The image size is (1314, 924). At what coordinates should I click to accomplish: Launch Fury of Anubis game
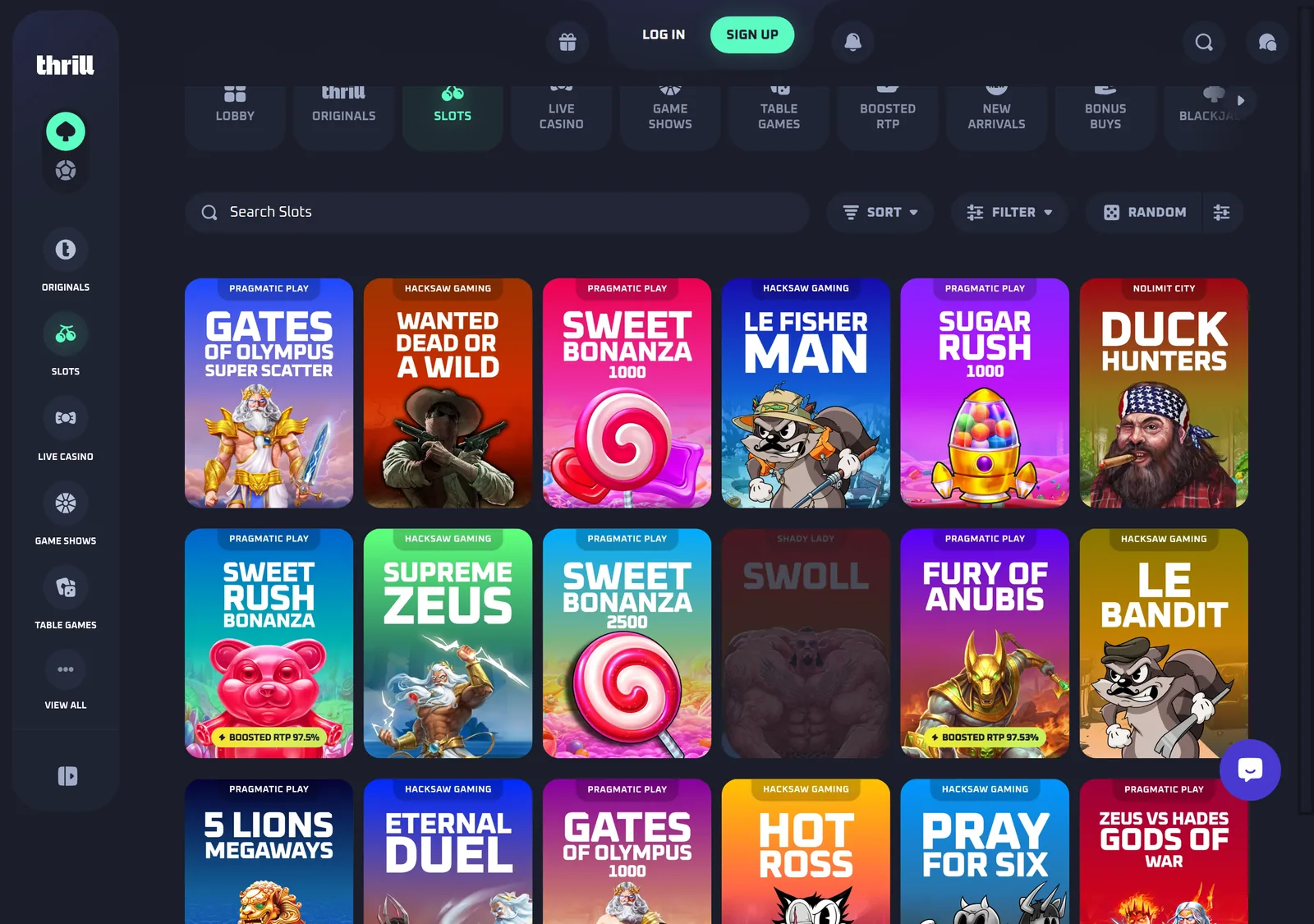coord(985,643)
